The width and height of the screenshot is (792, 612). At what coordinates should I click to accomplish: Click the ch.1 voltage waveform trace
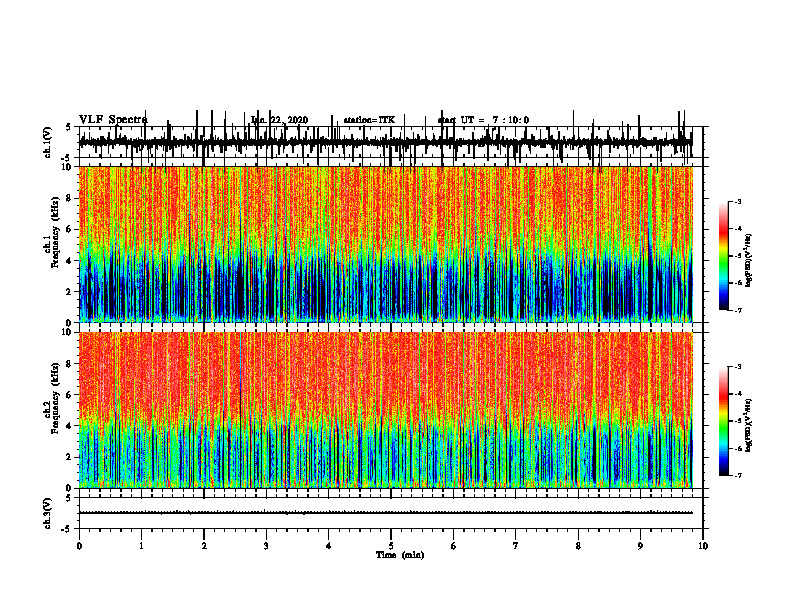coord(385,142)
